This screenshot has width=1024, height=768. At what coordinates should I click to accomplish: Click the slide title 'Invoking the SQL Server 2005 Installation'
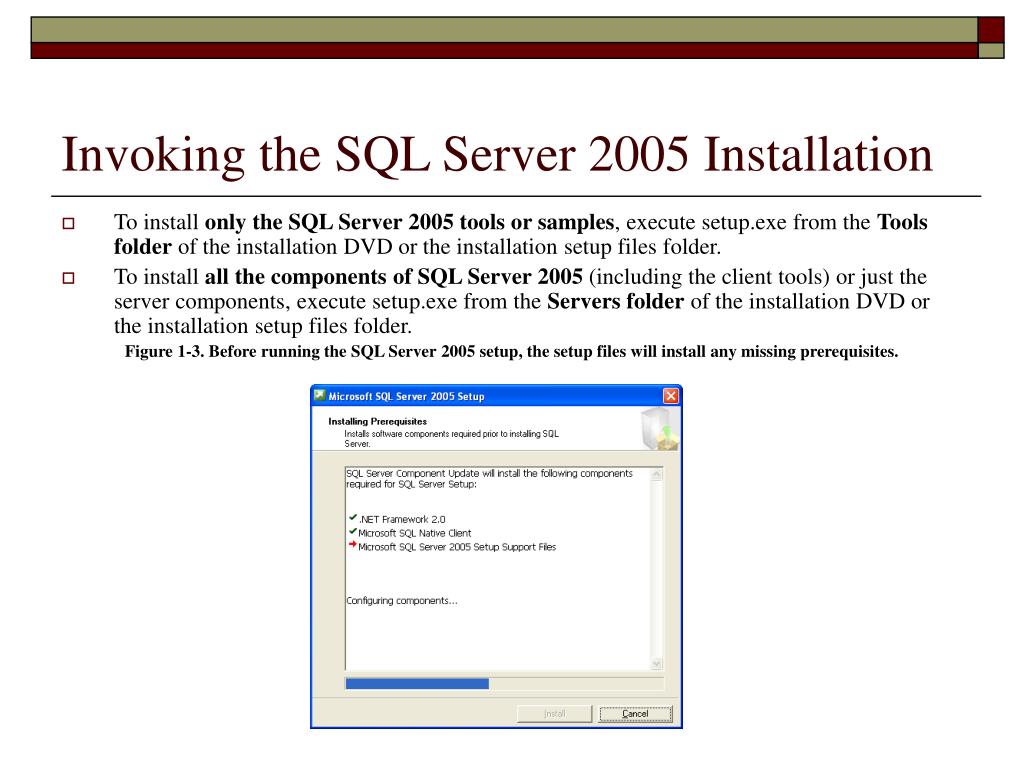click(x=497, y=155)
